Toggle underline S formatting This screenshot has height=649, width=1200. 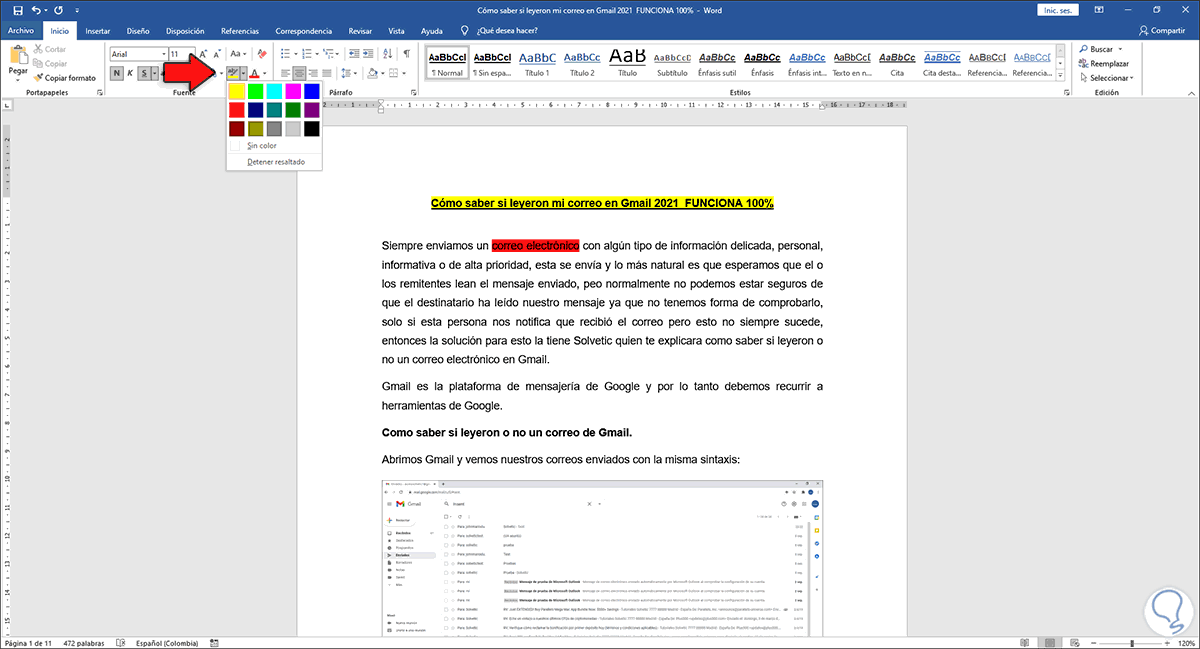[144, 73]
